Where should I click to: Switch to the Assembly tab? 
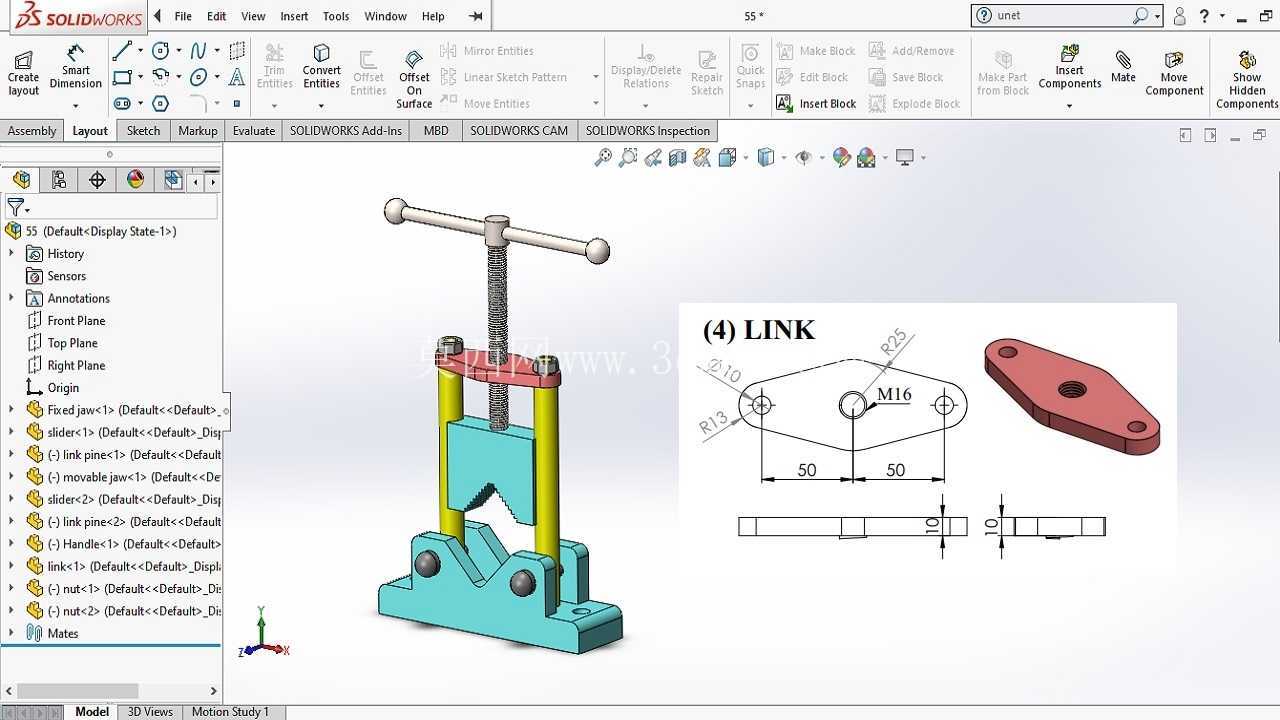coord(32,131)
